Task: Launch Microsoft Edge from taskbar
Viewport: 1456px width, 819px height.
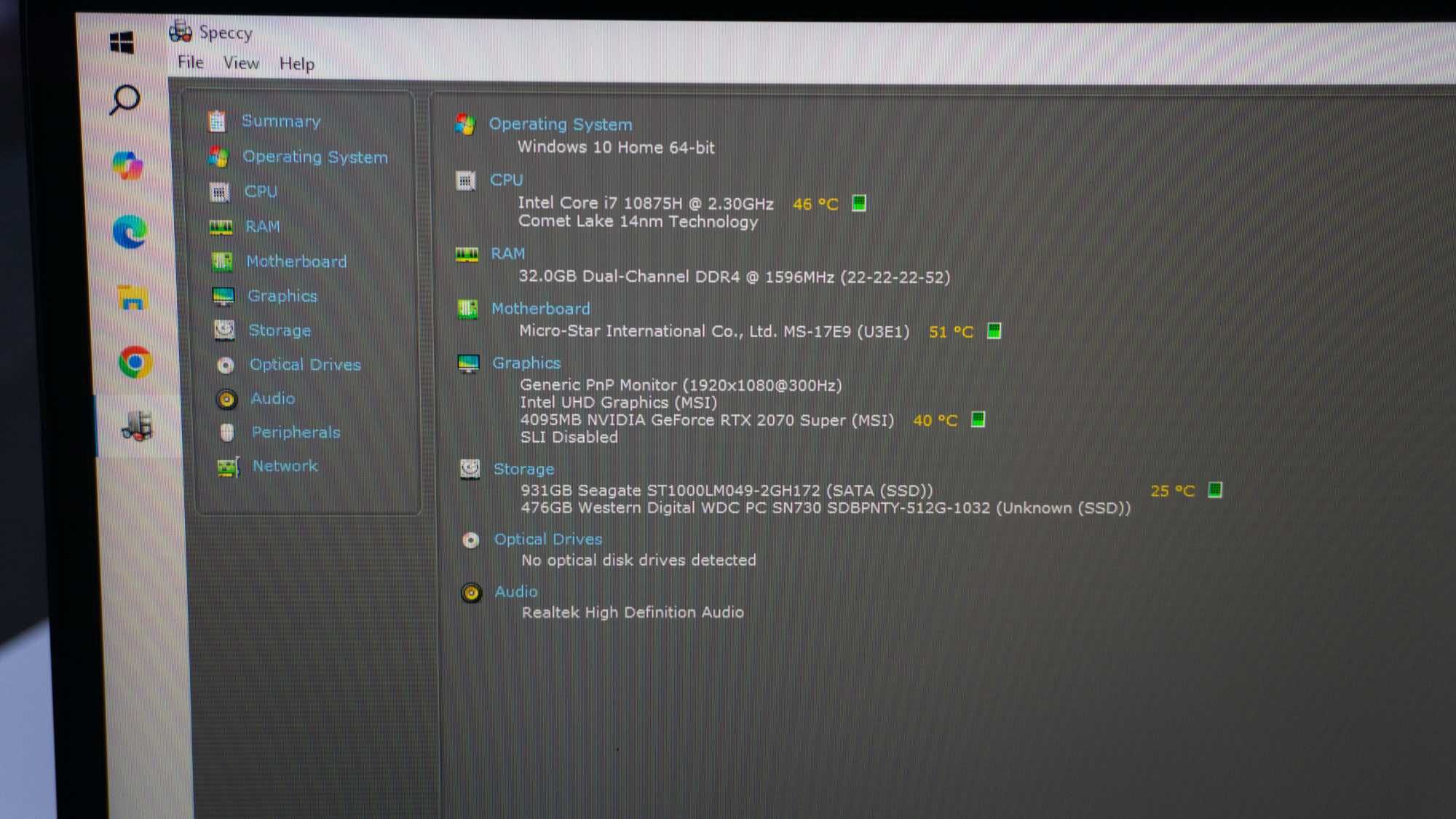Action: click(130, 232)
